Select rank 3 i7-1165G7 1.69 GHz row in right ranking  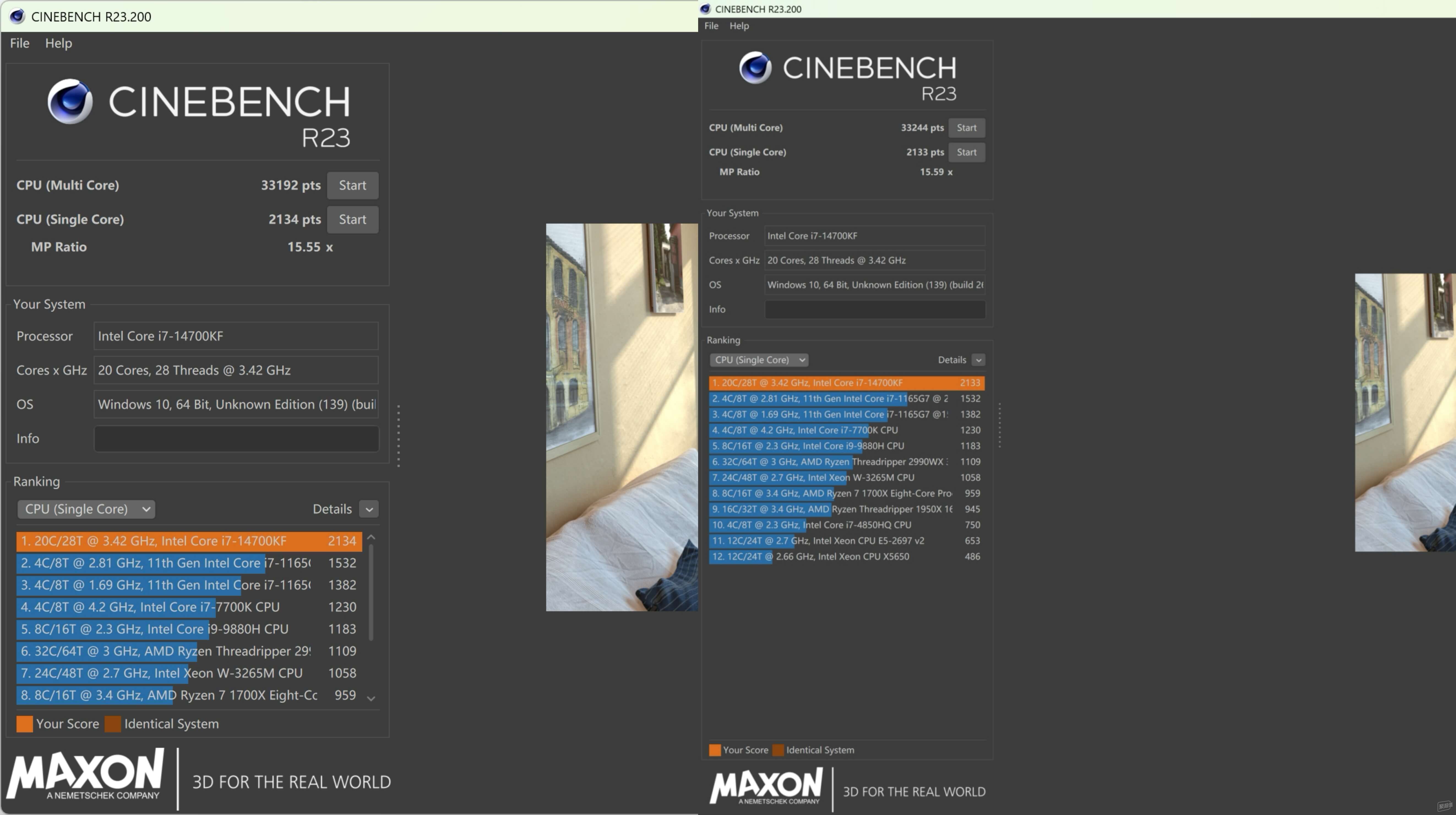(847, 414)
